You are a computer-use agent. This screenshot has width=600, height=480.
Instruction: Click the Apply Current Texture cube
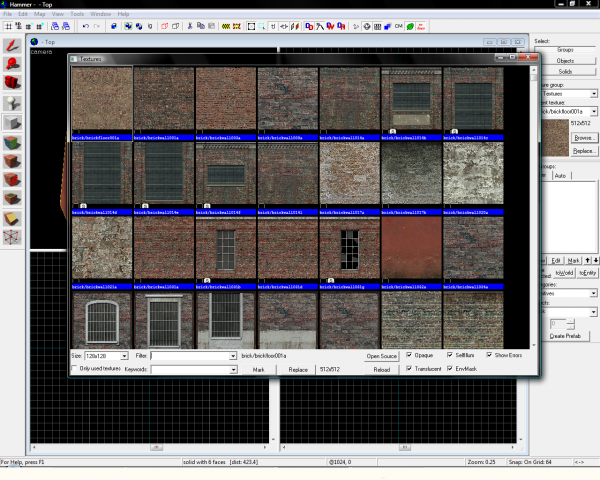(12, 161)
